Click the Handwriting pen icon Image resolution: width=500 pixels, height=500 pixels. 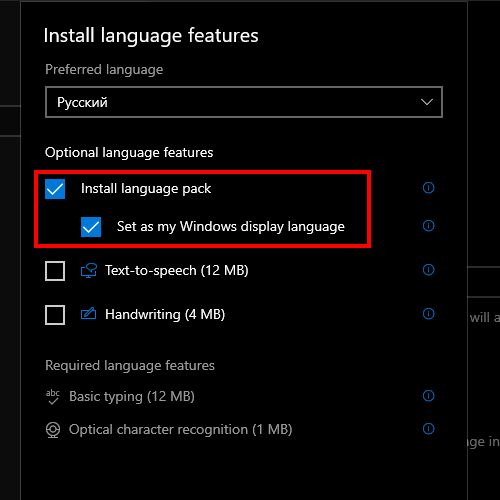(88, 314)
